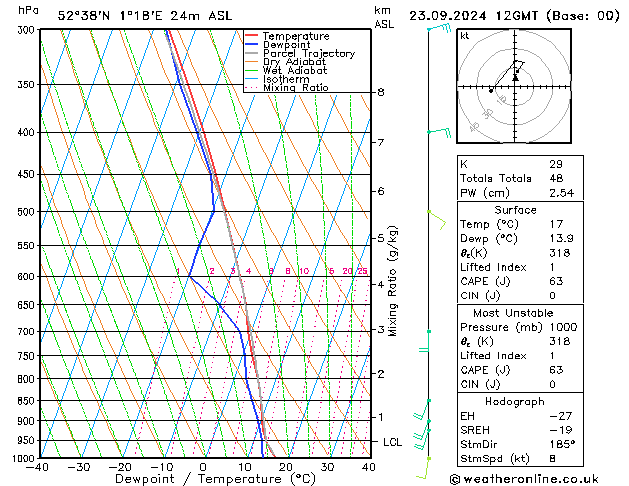Click the surface Temp (°C) value 17

coord(556,224)
